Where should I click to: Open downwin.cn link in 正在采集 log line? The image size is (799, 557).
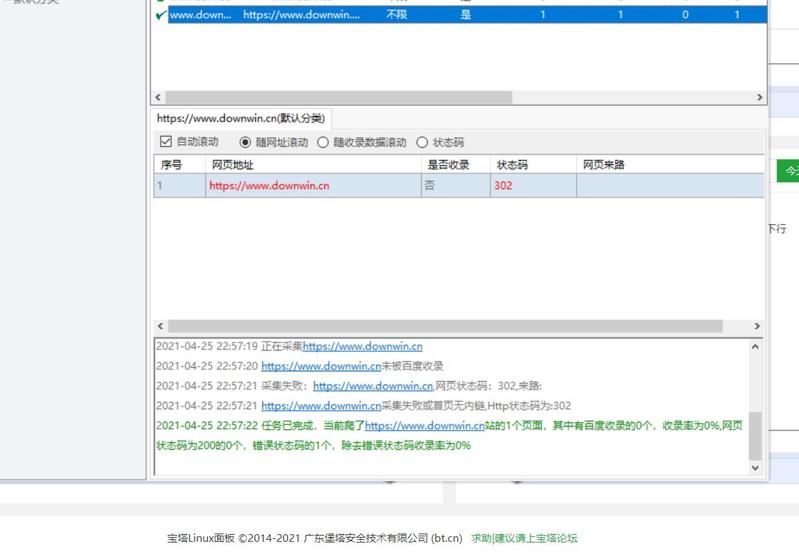tap(362, 346)
